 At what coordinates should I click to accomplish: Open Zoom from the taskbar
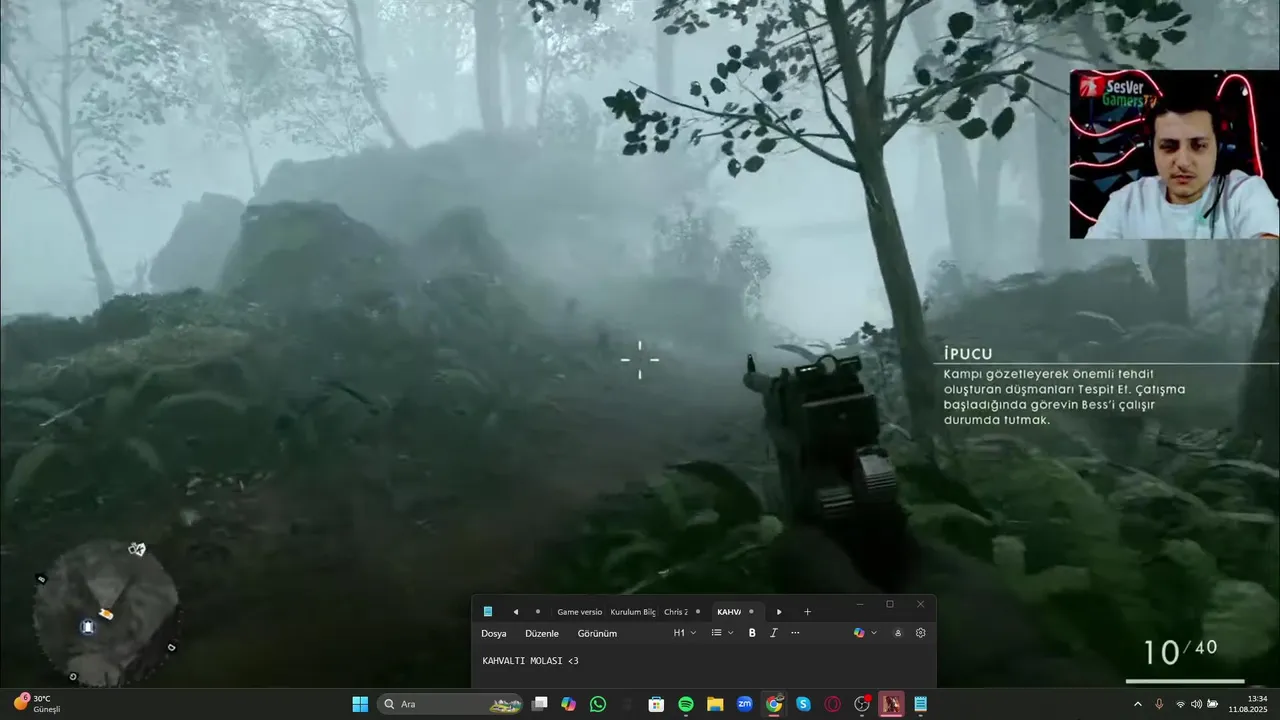click(x=745, y=704)
